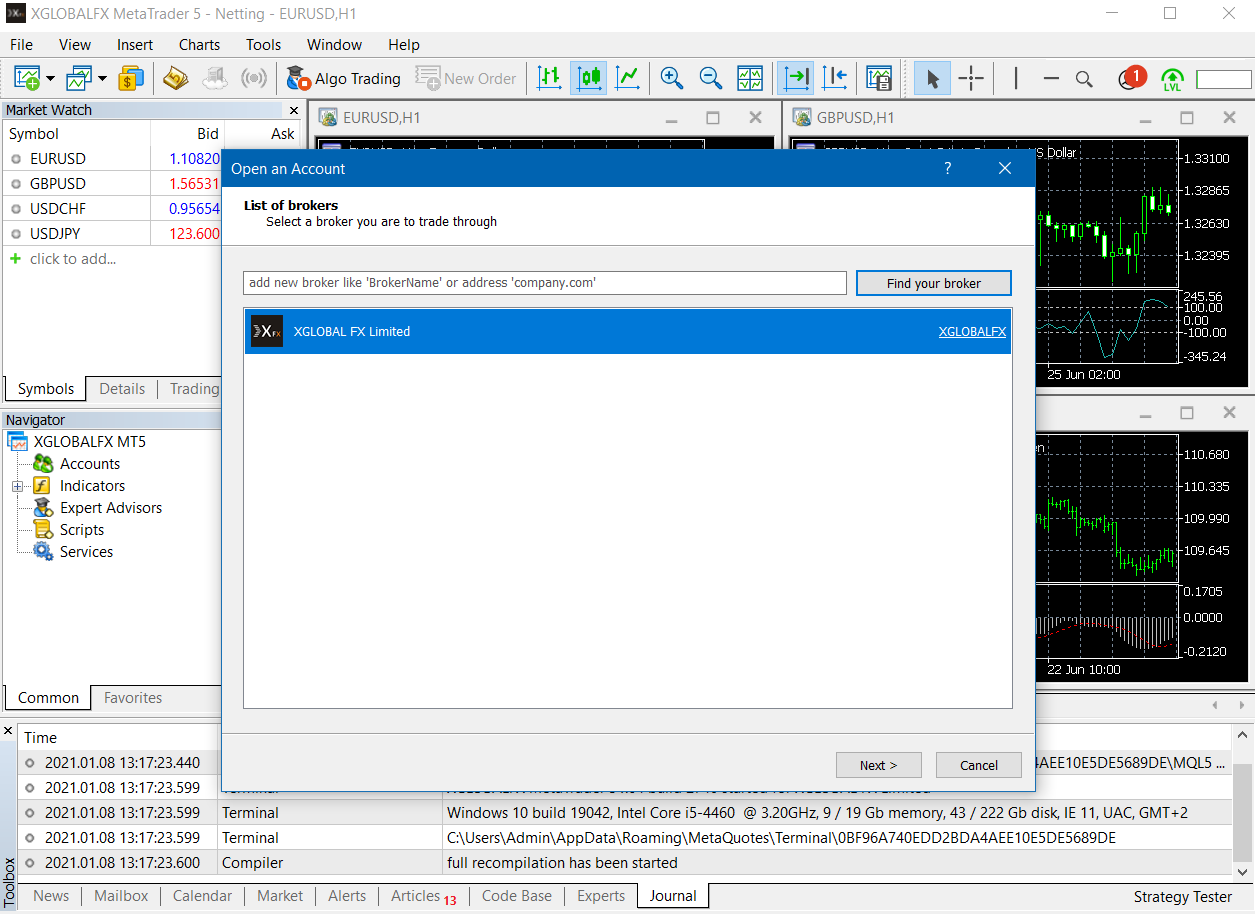This screenshot has height=914, width=1255.
Task: Open the View menu
Action: (x=75, y=44)
